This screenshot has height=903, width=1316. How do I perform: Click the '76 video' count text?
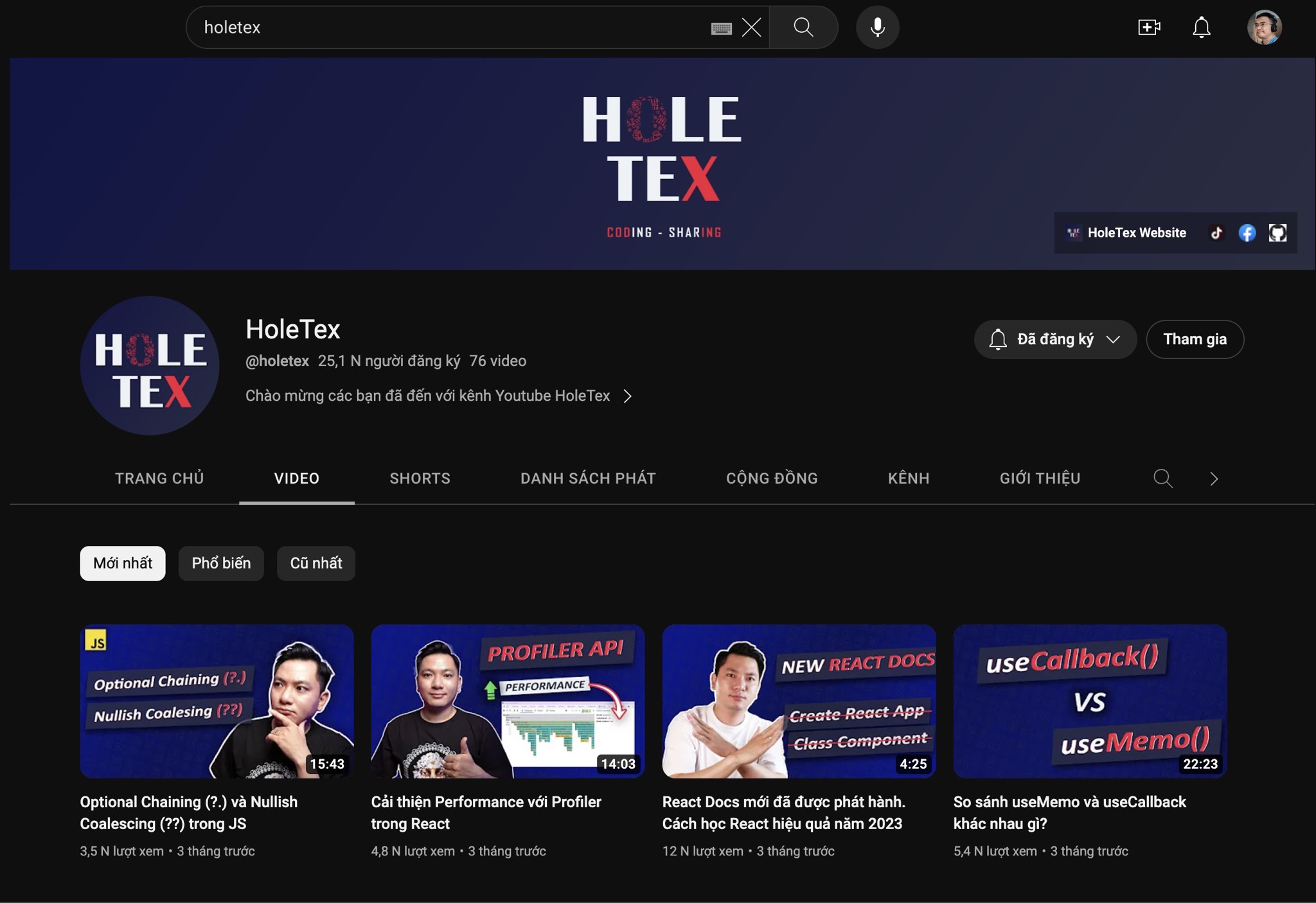click(x=497, y=361)
